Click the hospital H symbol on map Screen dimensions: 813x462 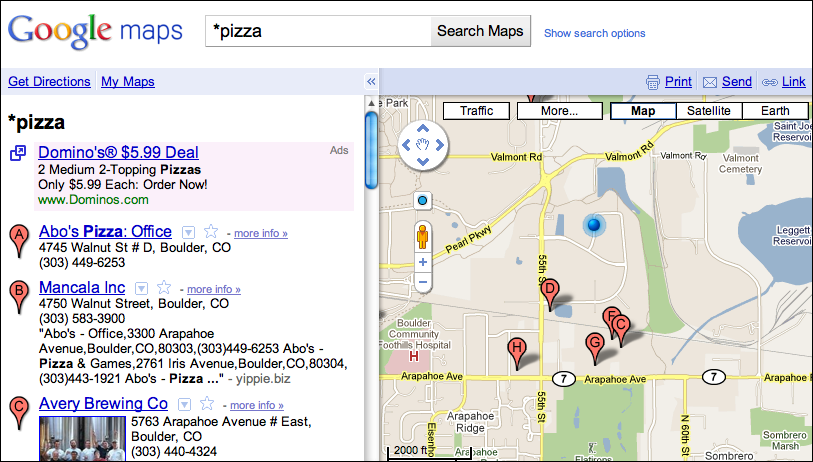414,356
